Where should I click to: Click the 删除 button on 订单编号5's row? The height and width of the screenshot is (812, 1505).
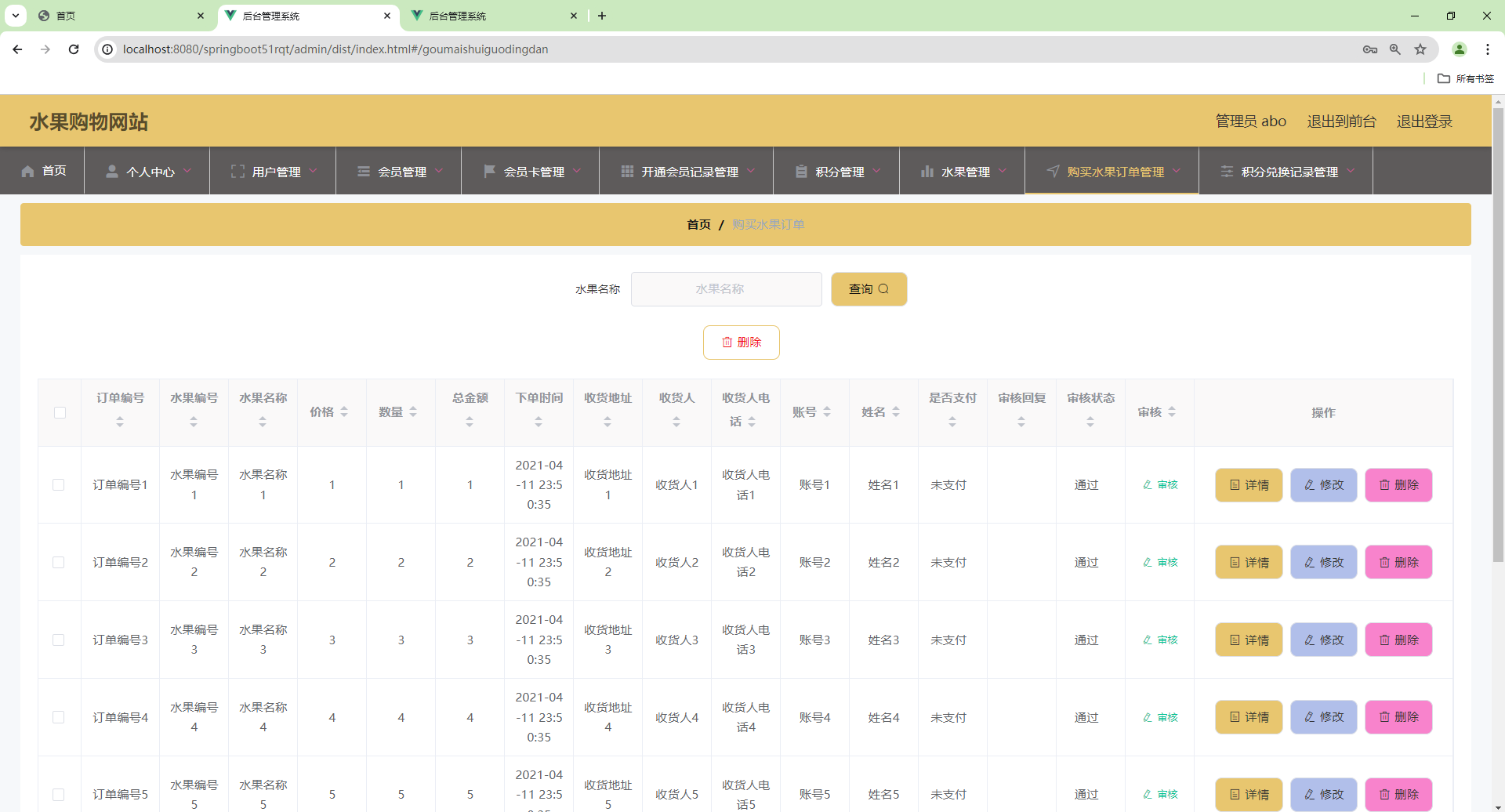tap(1398, 794)
